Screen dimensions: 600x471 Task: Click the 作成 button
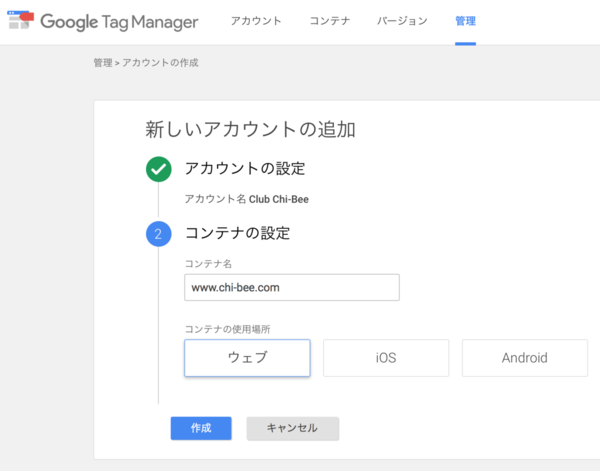(201, 428)
